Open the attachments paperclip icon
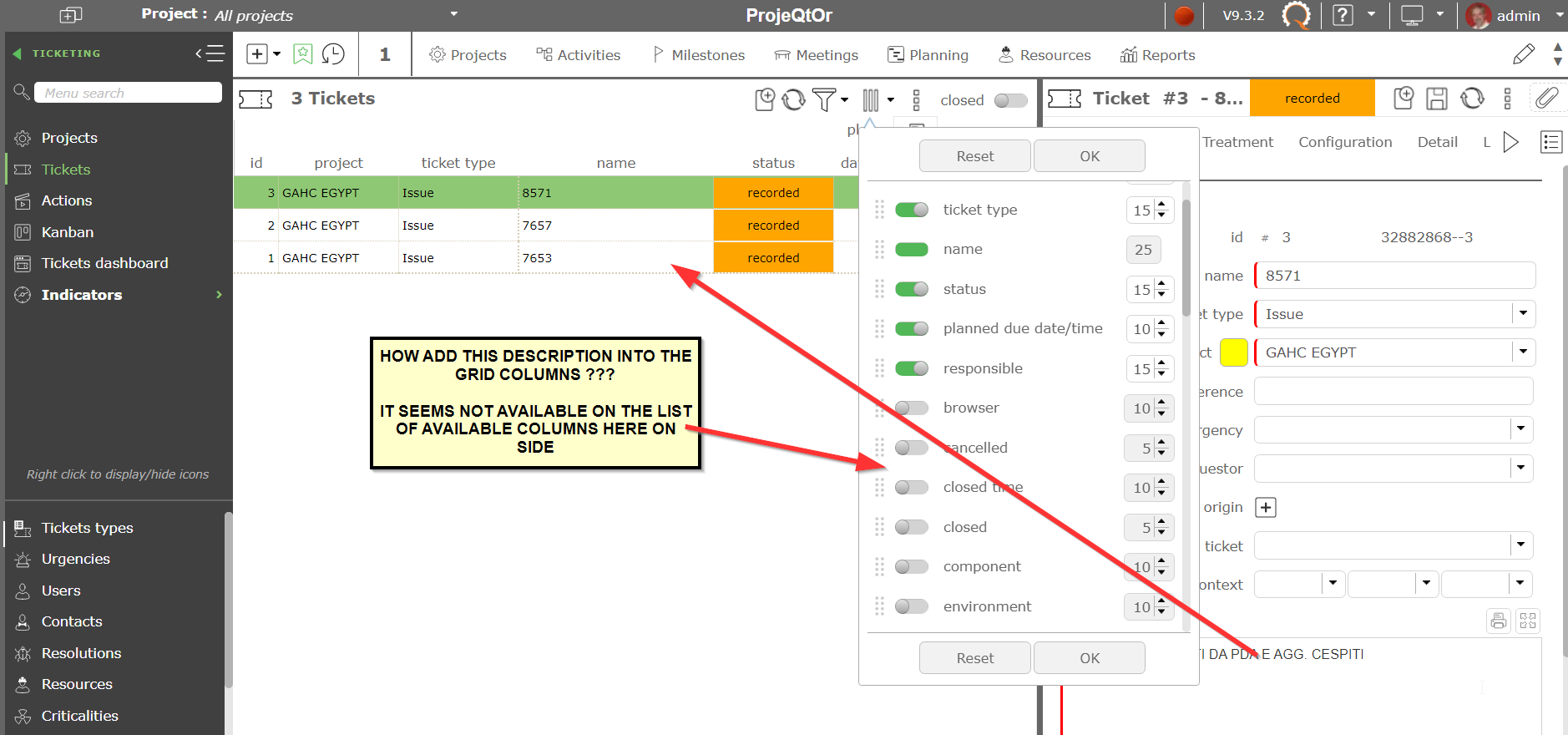Screen dimensions: 1568x735 (1546, 99)
